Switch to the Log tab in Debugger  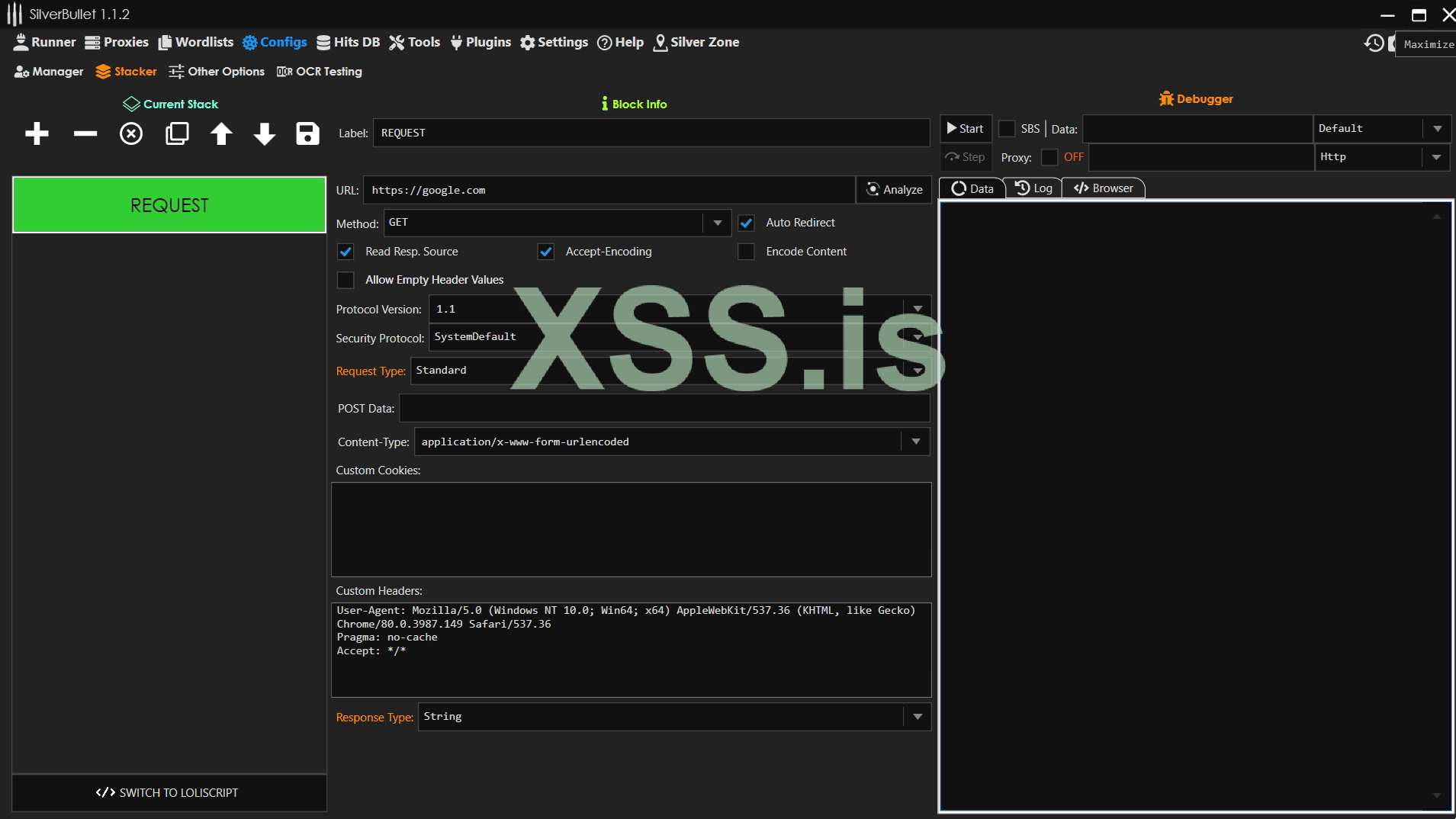pos(1034,188)
